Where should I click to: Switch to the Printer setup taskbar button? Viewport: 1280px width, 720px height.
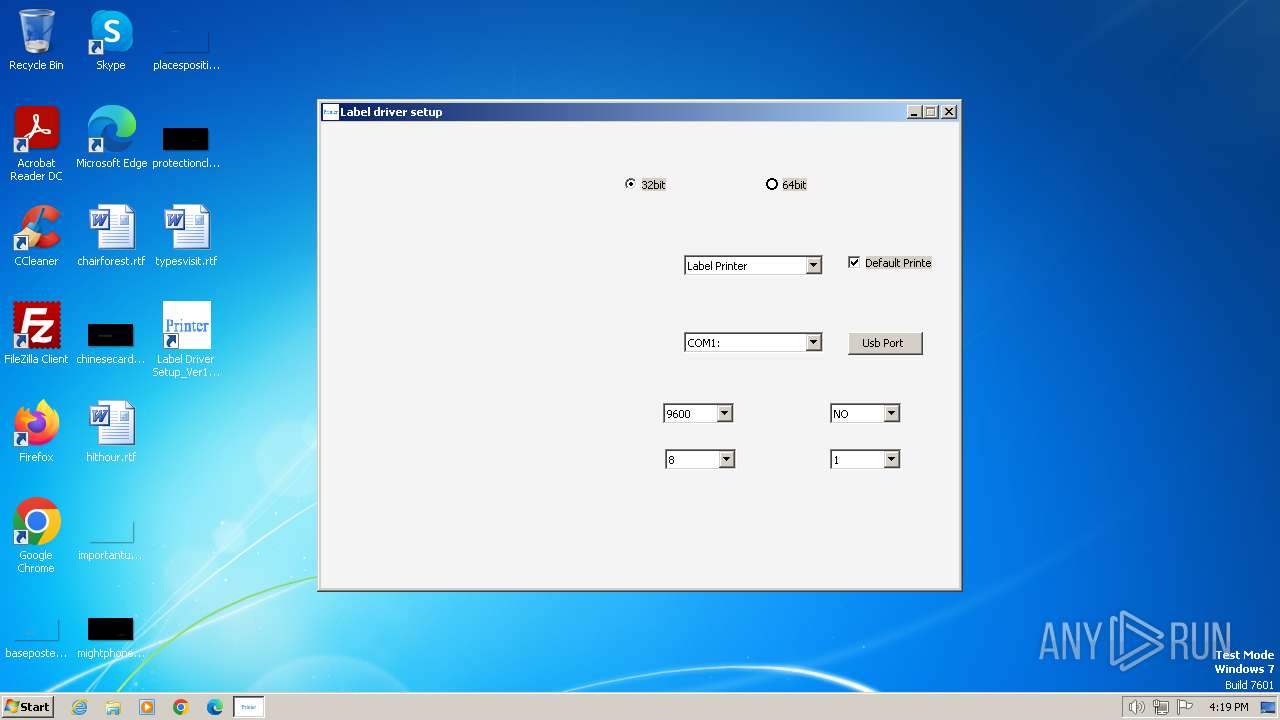(x=249, y=707)
